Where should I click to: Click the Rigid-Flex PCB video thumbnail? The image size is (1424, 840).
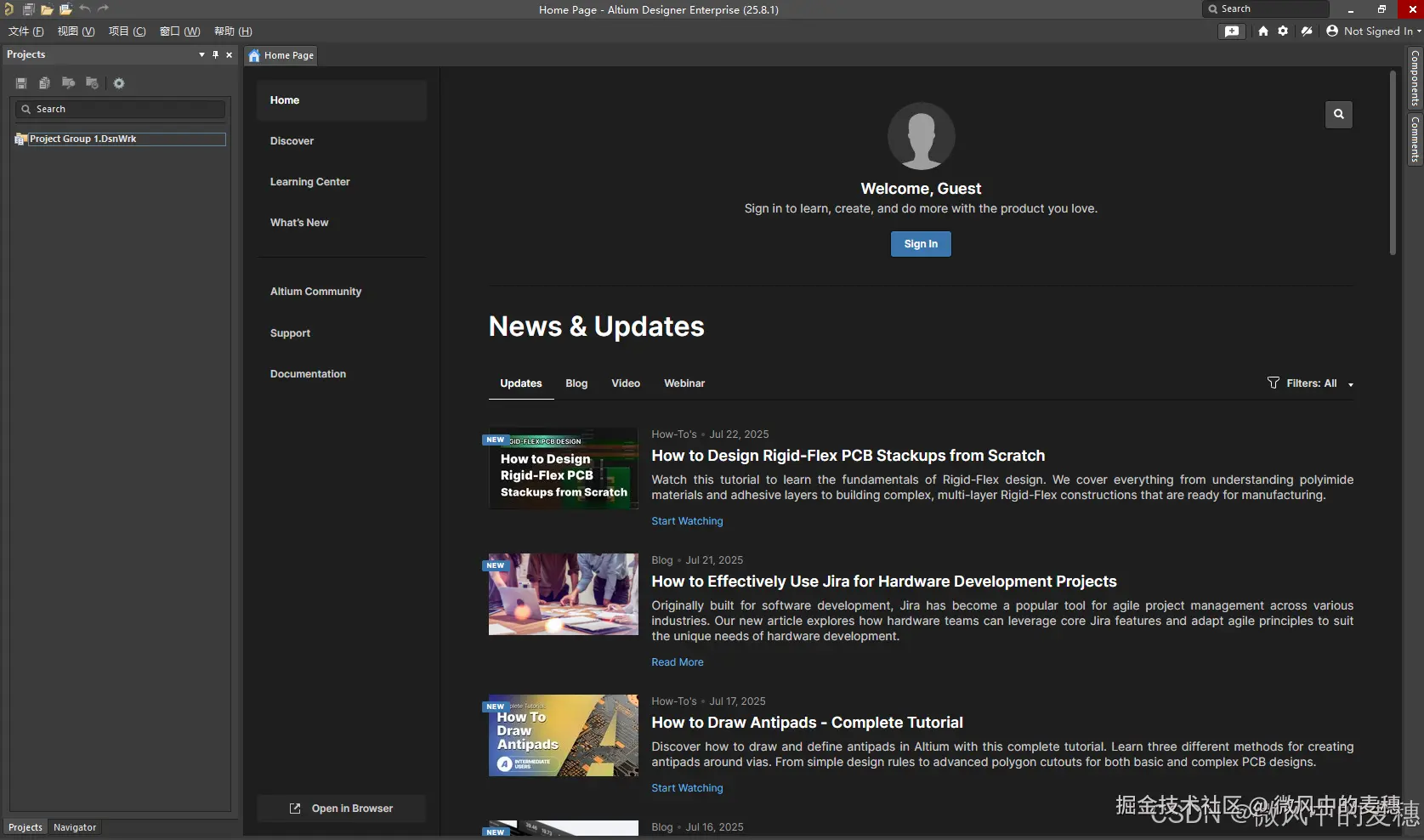[564, 468]
